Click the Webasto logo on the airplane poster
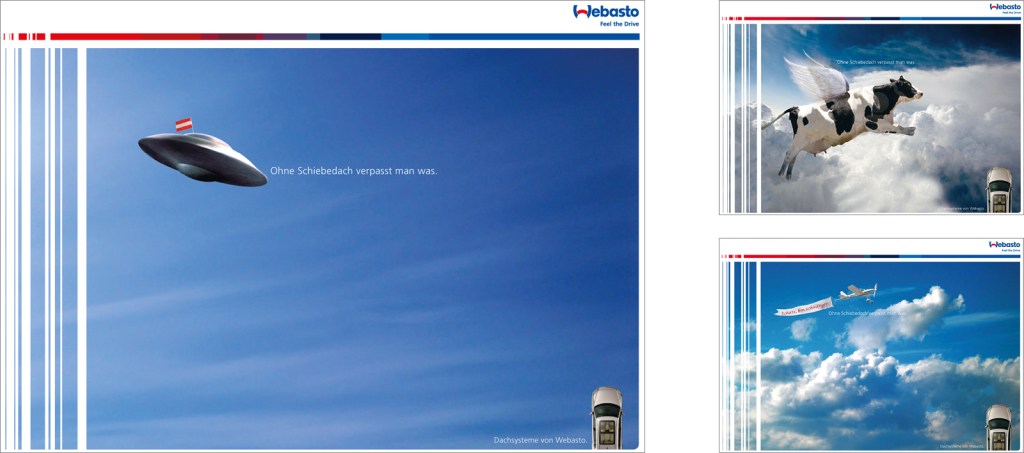This screenshot has height=453, width=1024. tap(1004, 243)
